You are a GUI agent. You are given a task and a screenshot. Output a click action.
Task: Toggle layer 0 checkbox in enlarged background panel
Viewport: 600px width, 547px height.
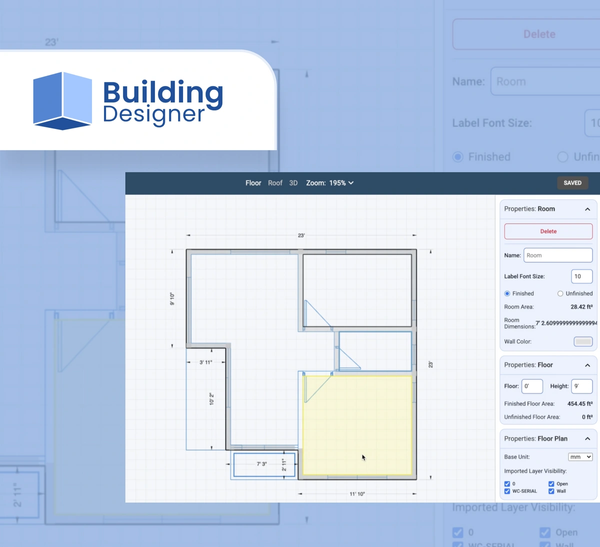458,532
